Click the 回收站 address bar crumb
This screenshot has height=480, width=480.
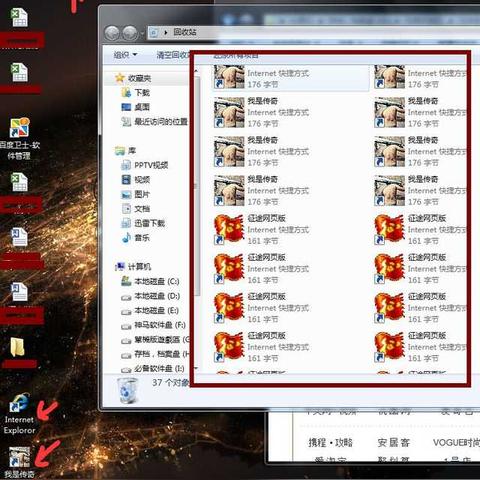pyautogui.click(x=185, y=32)
